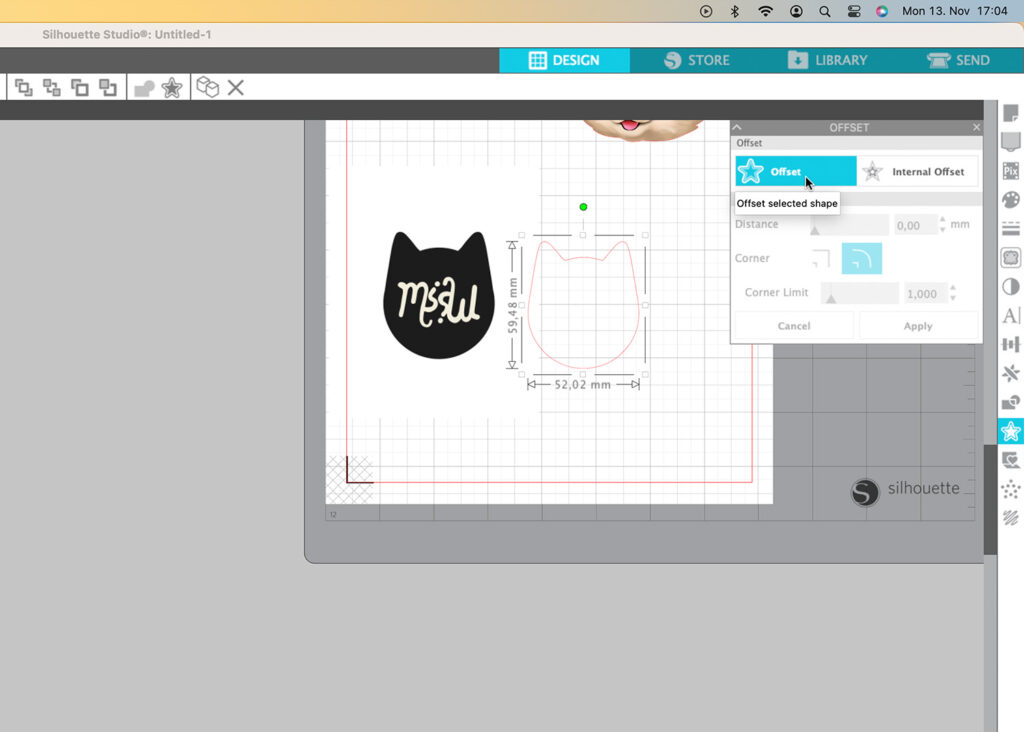Image resolution: width=1024 pixels, height=732 pixels.
Task: Click the Distance slider handle
Action: pos(815,229)
